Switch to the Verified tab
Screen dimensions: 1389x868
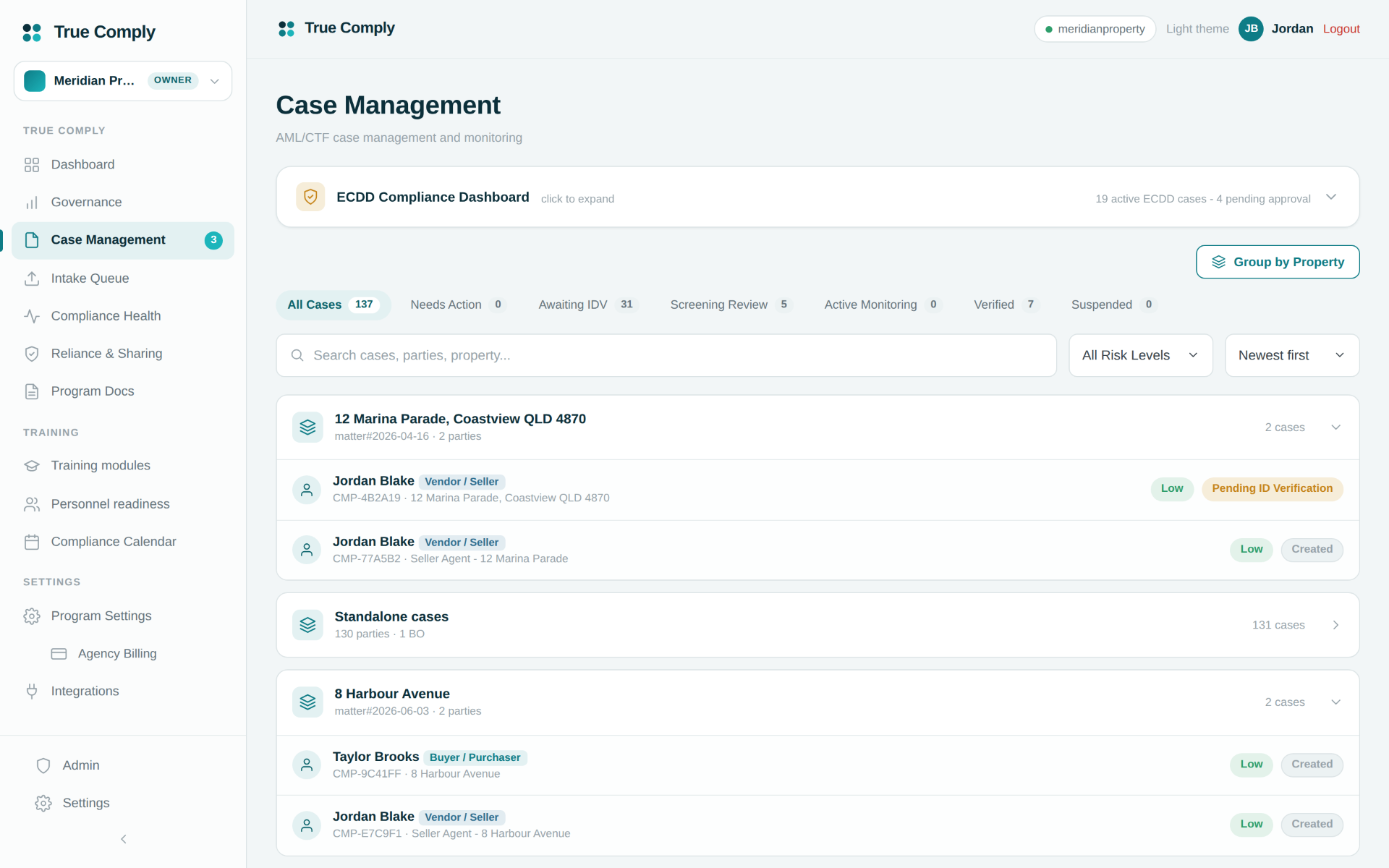1006,305
